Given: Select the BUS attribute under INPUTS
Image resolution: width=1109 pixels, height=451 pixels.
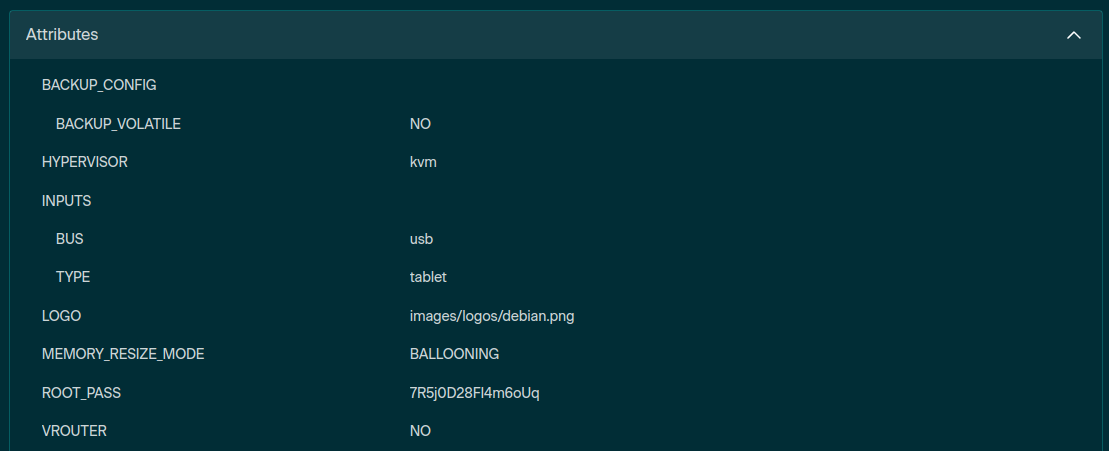Looking at the screenshot, I should pyautogui.click(x=70, y=239).
